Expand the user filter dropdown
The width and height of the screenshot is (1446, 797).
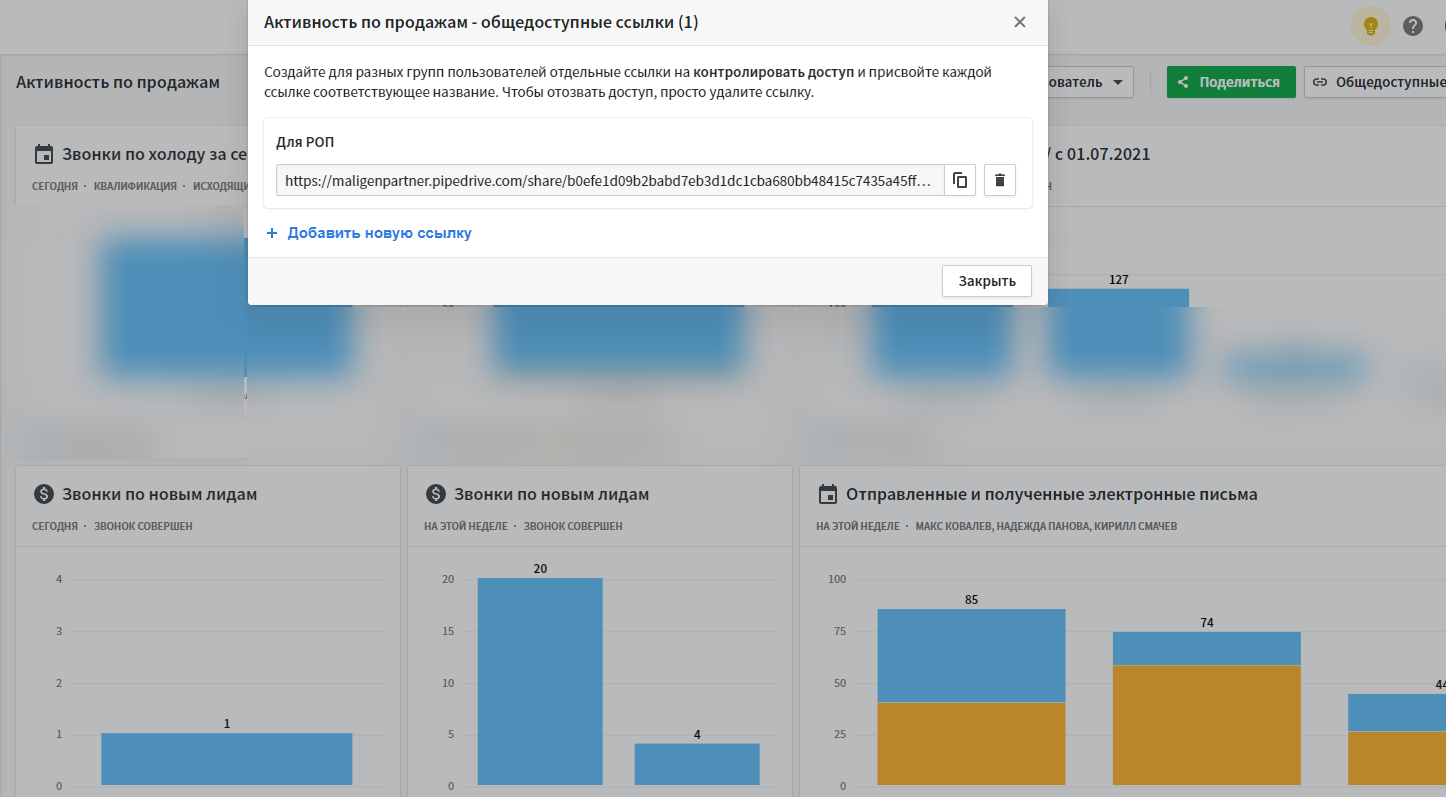1090,82
